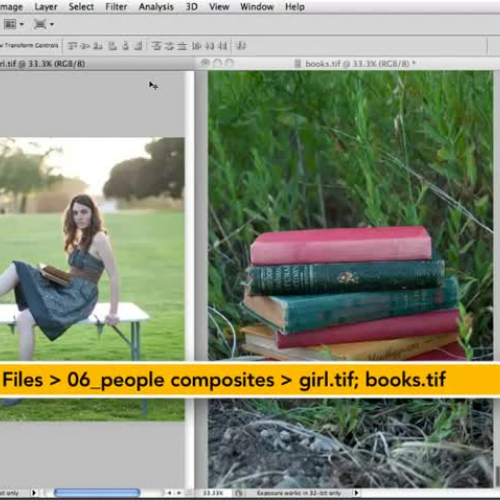Open the 3D menu
Image resolution: width=500 pixels, height=500 pixels.
[191, 7]
